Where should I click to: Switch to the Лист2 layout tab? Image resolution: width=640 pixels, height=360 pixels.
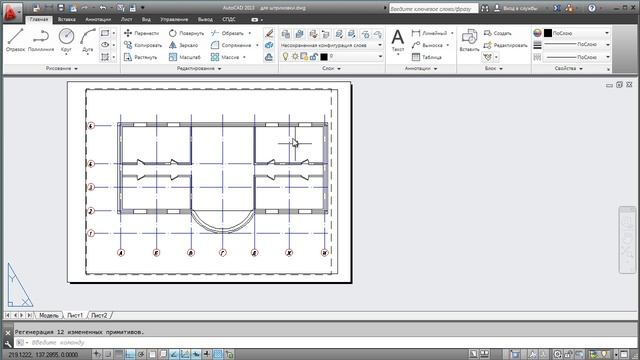99,316
